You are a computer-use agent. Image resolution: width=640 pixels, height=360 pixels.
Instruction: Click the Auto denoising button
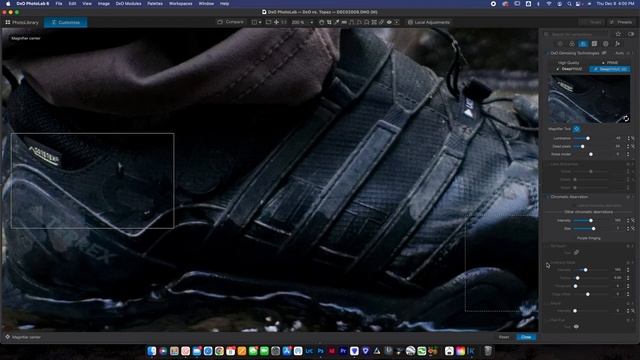[620, 53]
